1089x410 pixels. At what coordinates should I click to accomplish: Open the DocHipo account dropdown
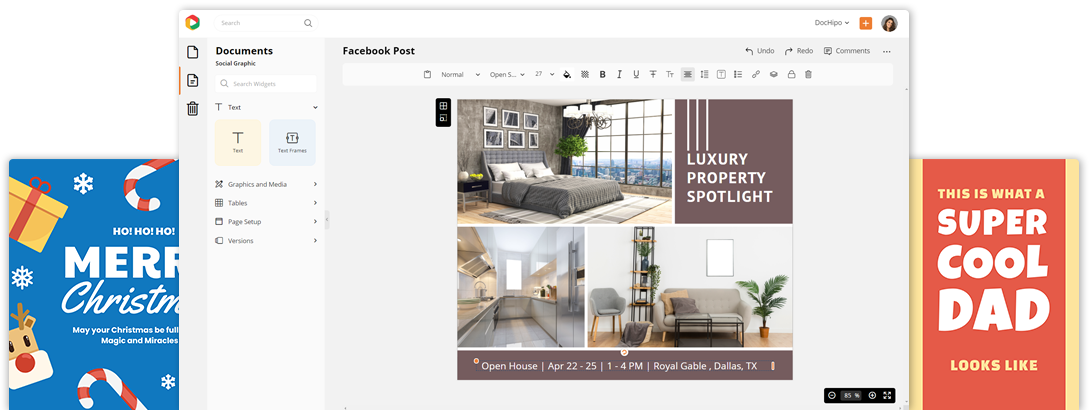click(832, 23)
